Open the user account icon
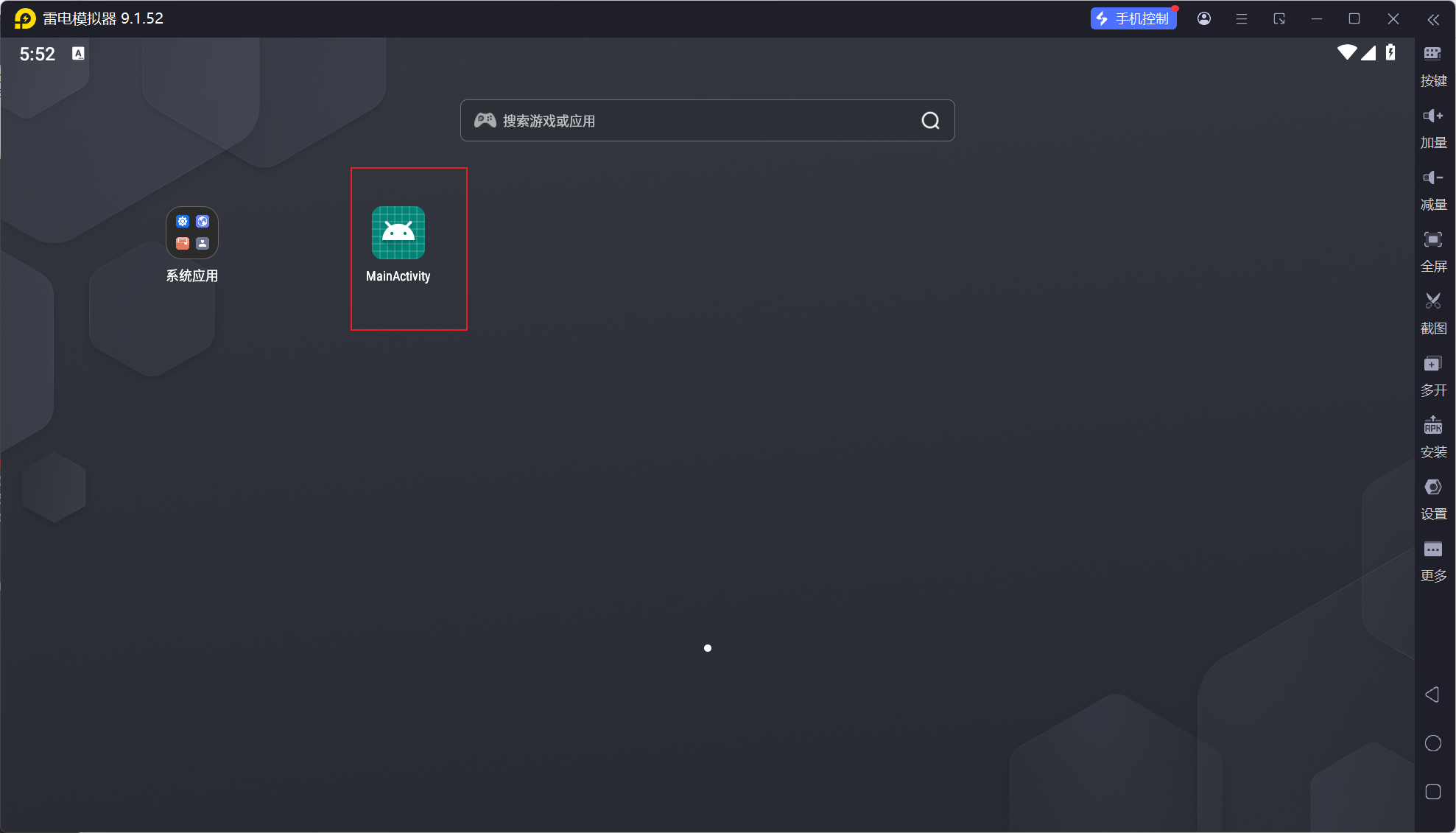The image size is (1456, 833). (x=1204, y=18)
